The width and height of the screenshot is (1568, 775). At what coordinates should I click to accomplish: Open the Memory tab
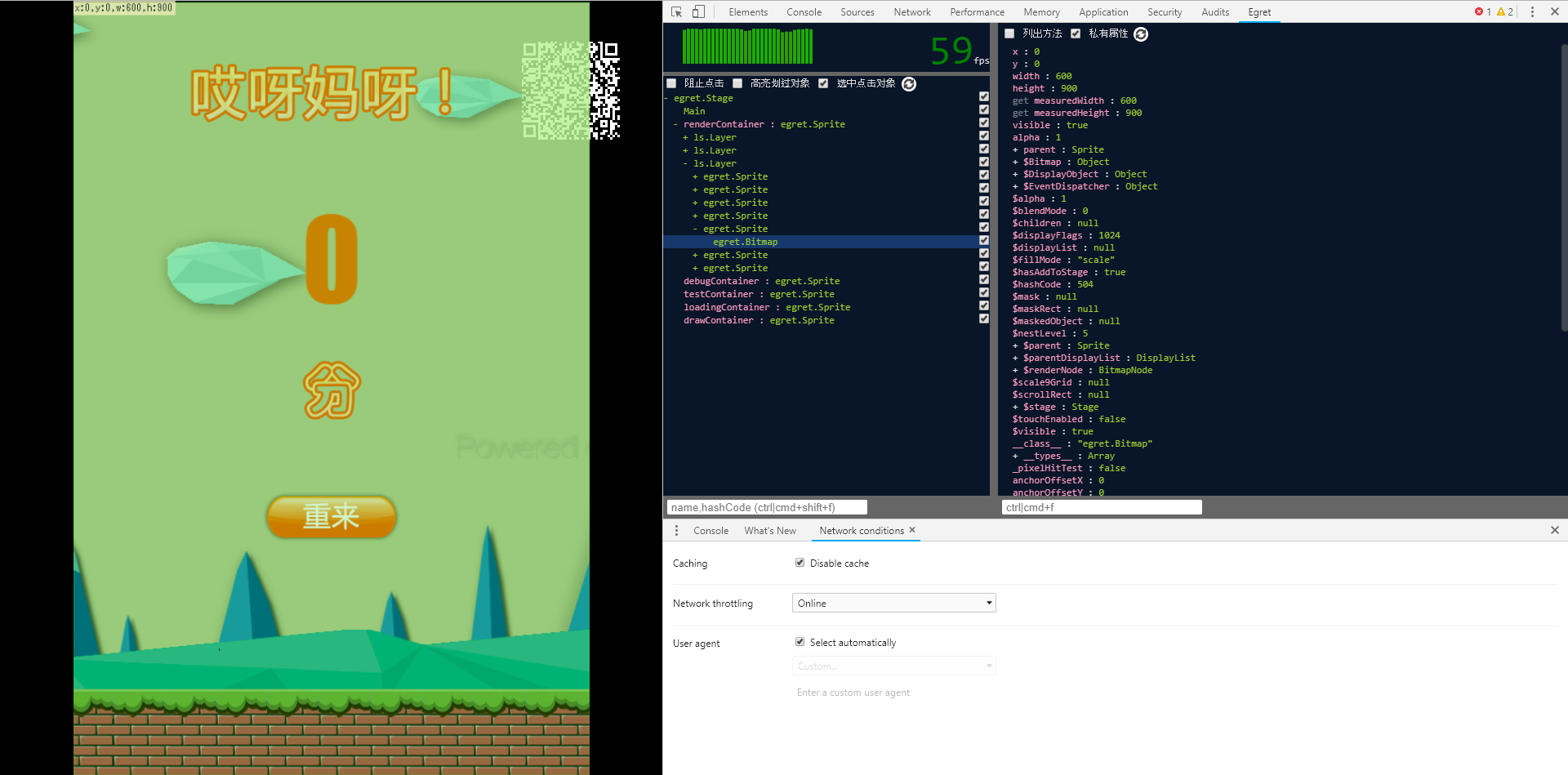[x=1041, y=12]
